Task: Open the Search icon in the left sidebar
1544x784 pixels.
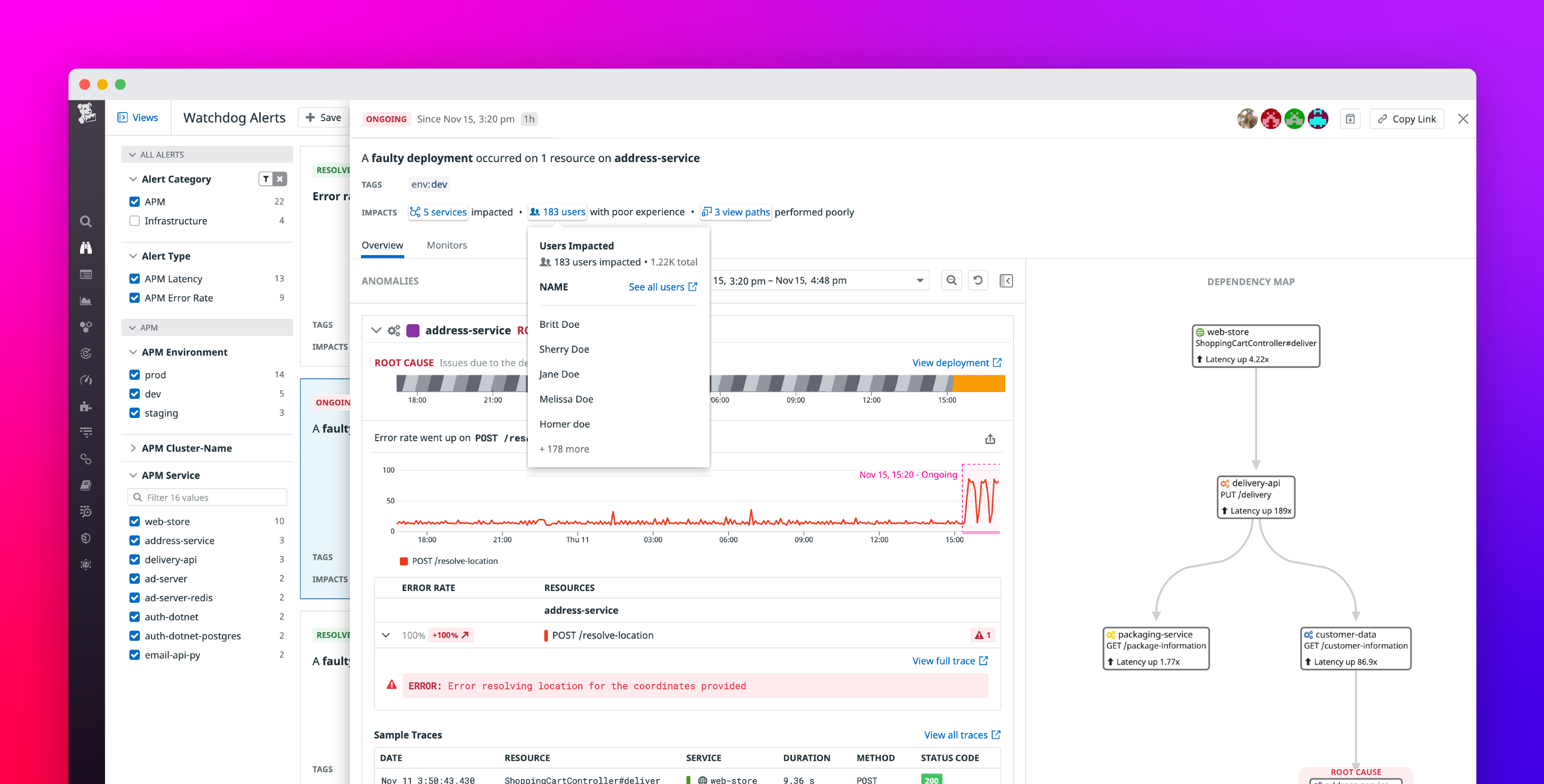Action: pos(86,221)
